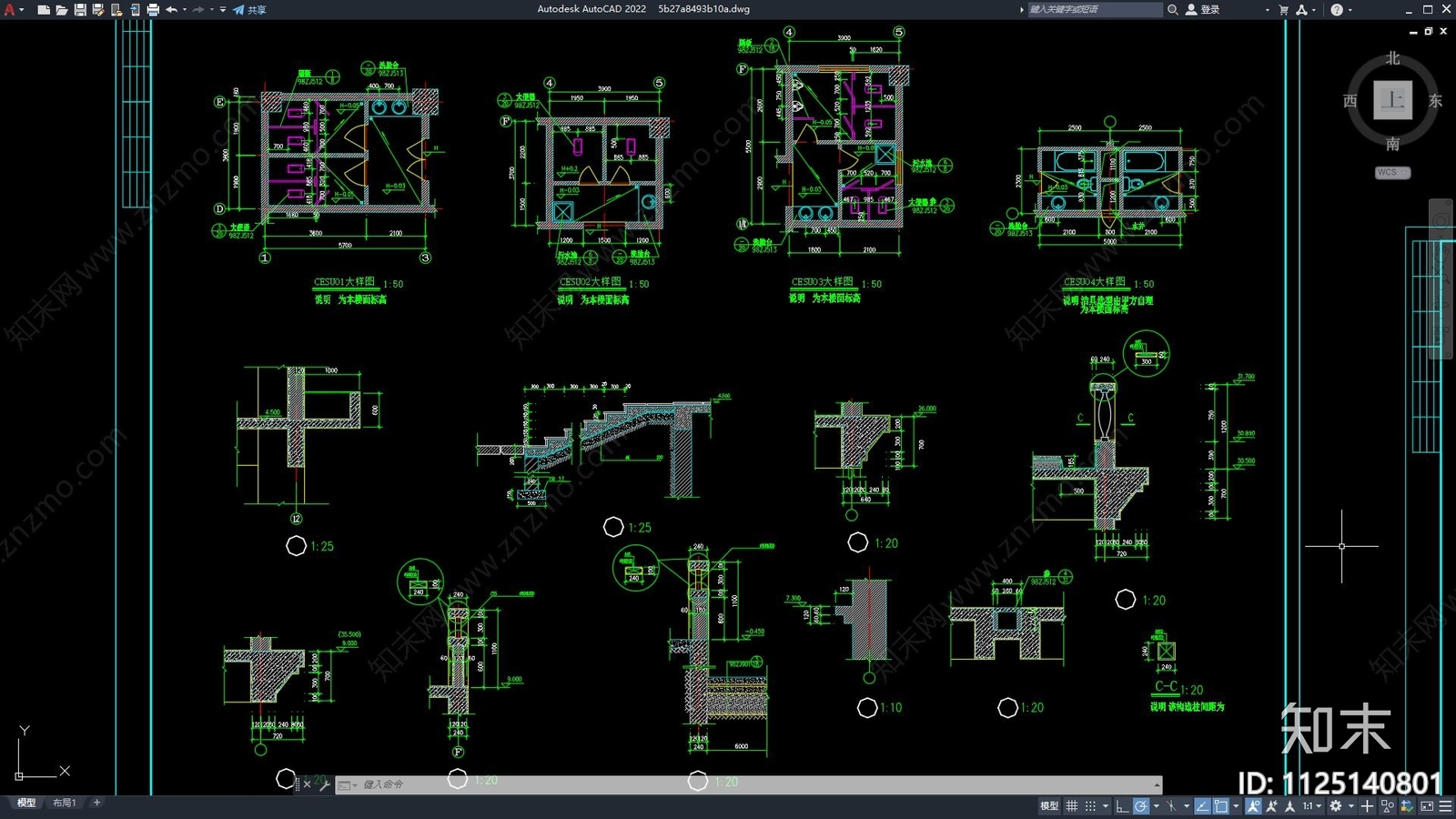Screen dimensions: 1456x819
Task: Click the annotation monitor plus icon
Action: coord(1367,806)
